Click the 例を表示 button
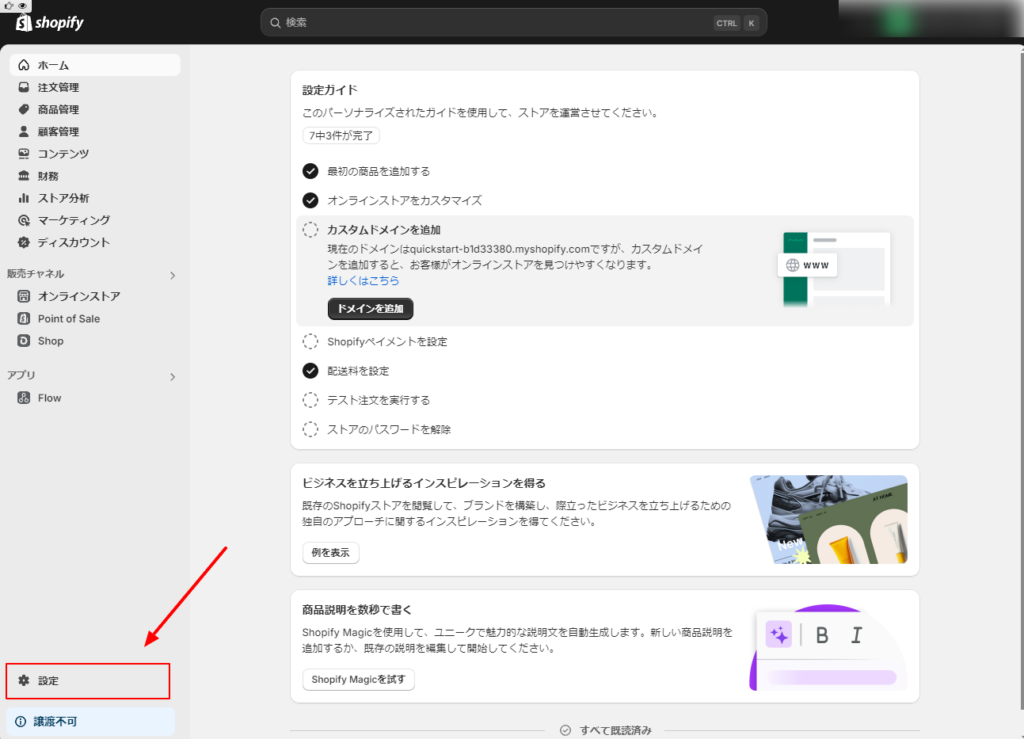The width and height of the screenshot is (1024, 739). [x=330, y=552]
